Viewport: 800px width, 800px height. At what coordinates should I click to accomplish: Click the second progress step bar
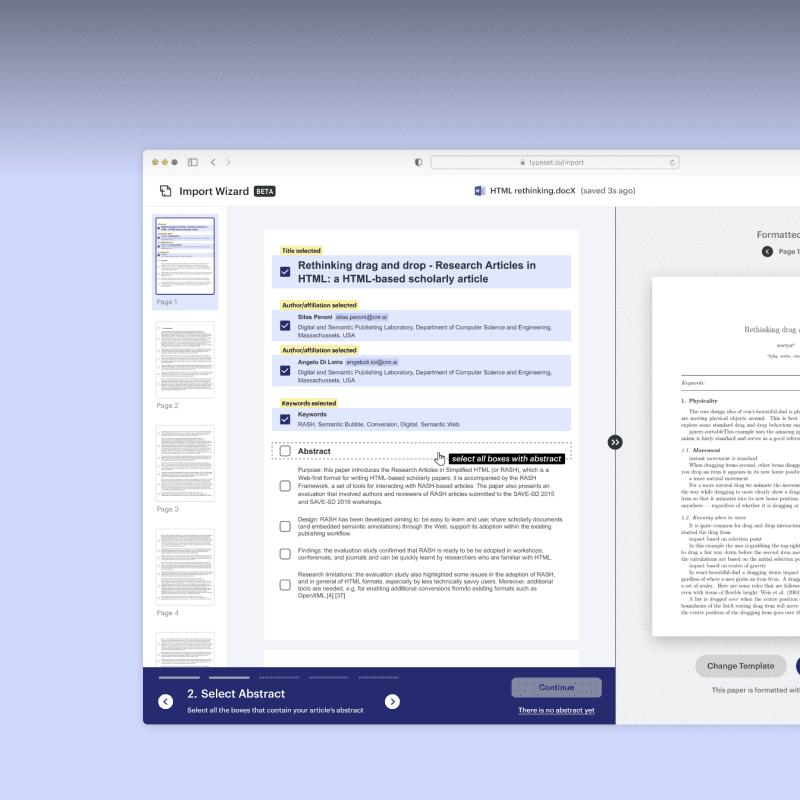point(229,678)
